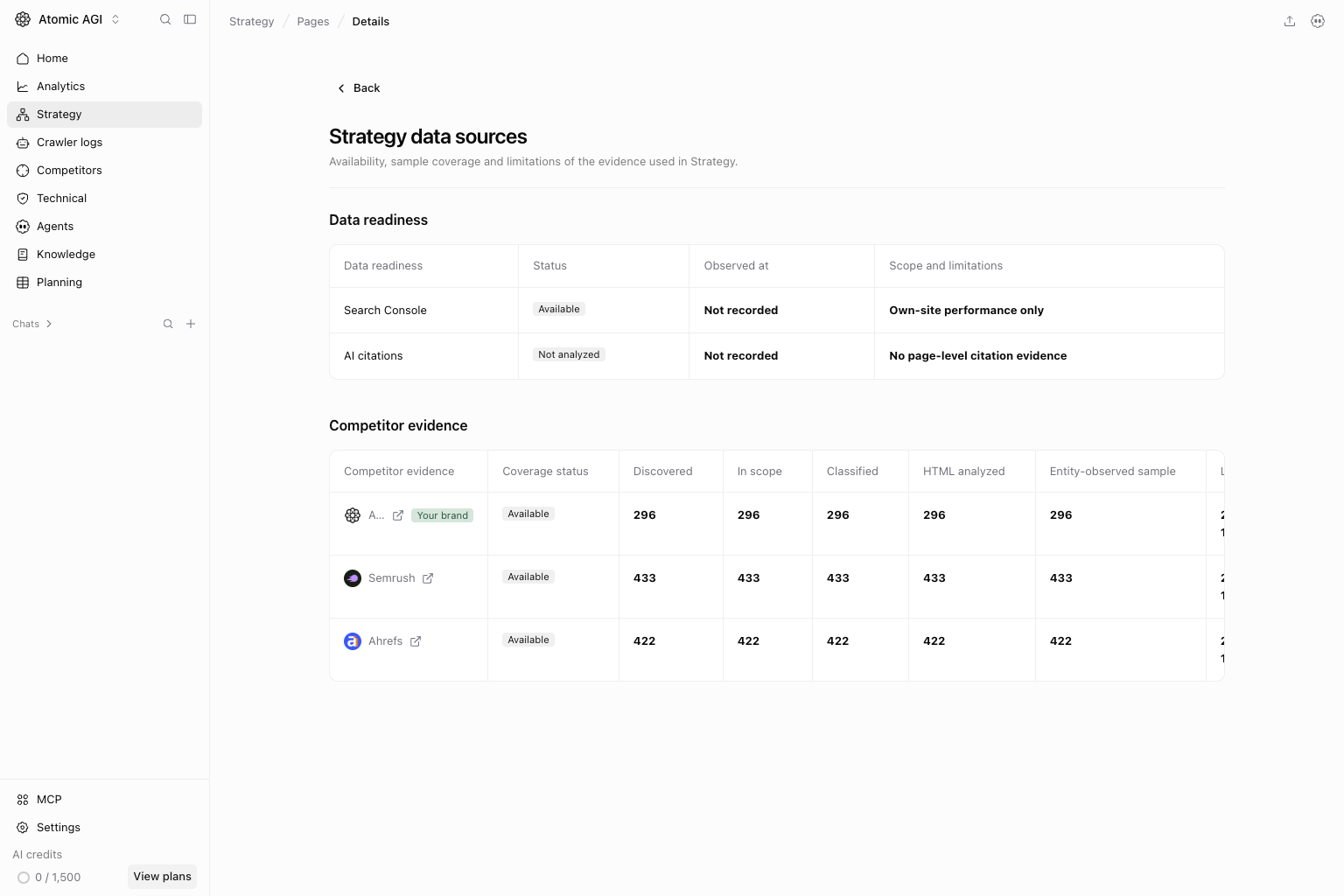The height and width of the screenshot is (896, 1344).
Task: Click the Search Console row label
Action: pos(385,311)
